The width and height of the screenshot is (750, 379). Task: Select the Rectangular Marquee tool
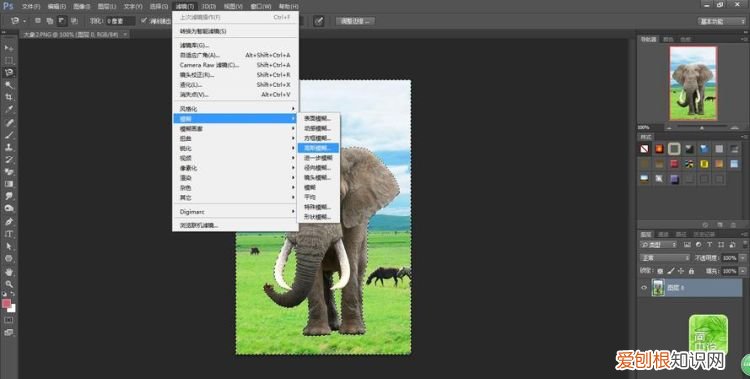pos(9,61)
